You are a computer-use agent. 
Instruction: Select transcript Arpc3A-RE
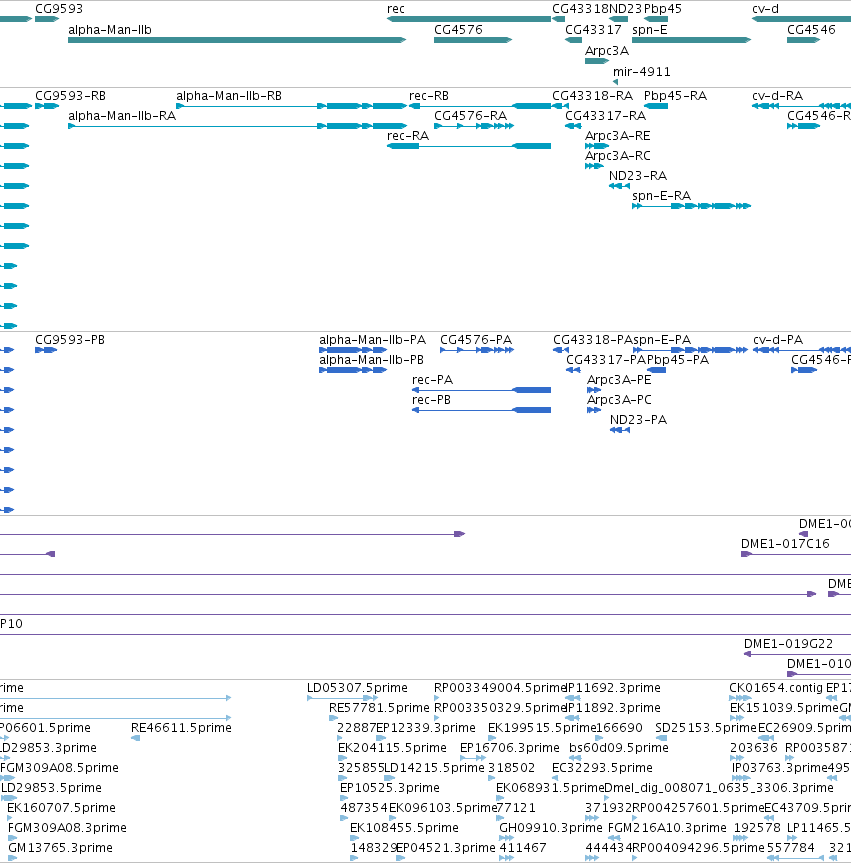(618, 135)
